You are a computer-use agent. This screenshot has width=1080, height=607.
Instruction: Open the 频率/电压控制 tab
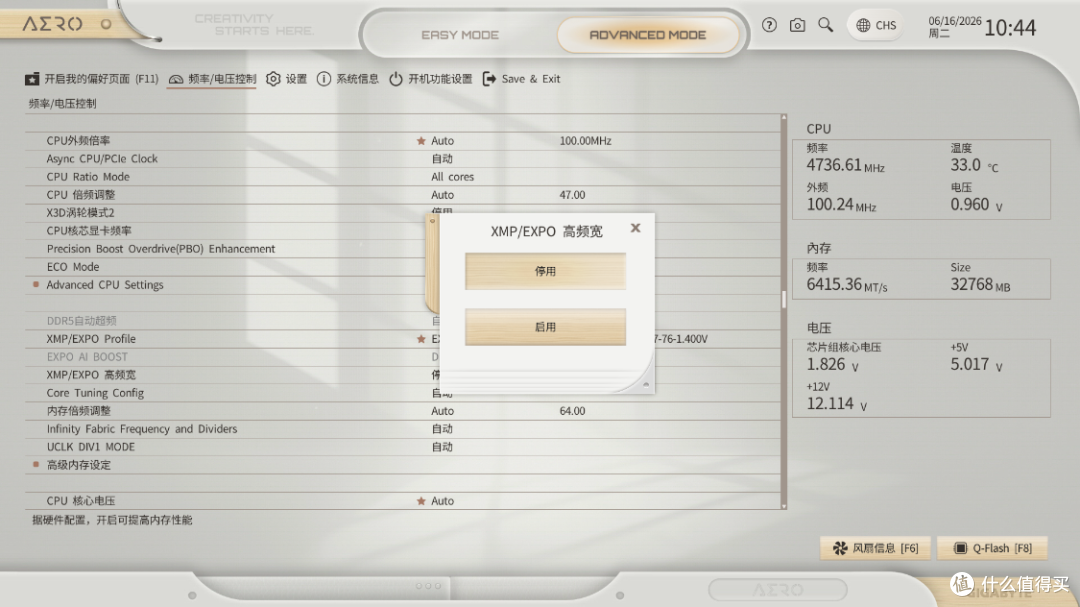pyautogui.click(x=212, y=79)
